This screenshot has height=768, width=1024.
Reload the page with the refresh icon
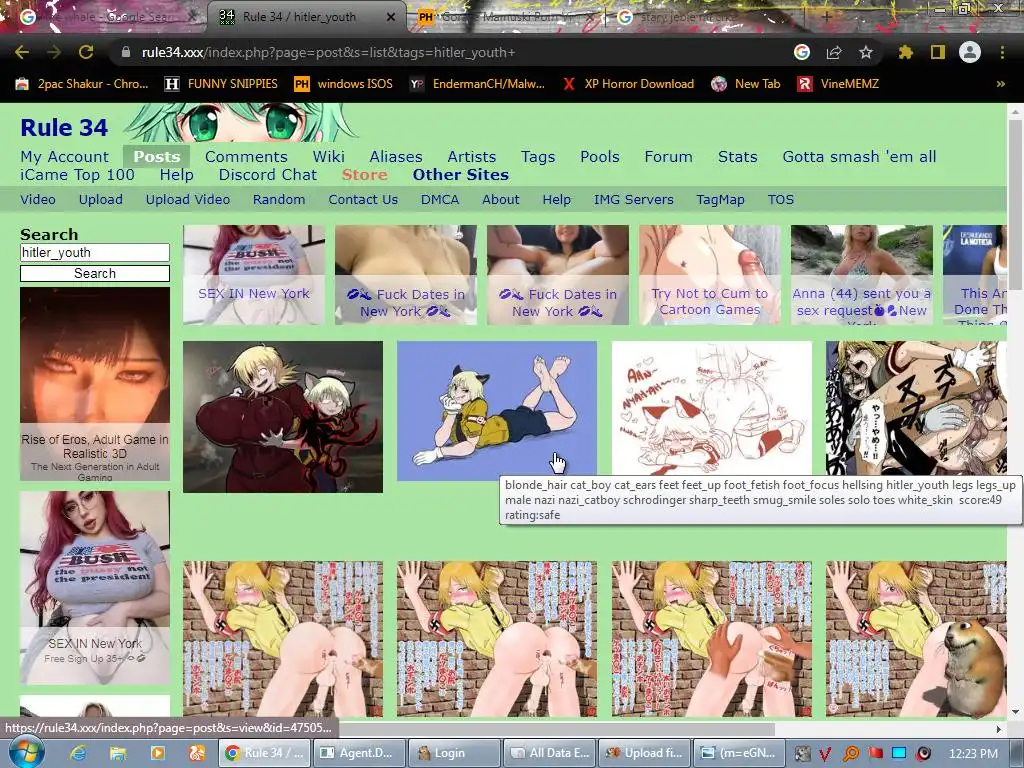86,52
